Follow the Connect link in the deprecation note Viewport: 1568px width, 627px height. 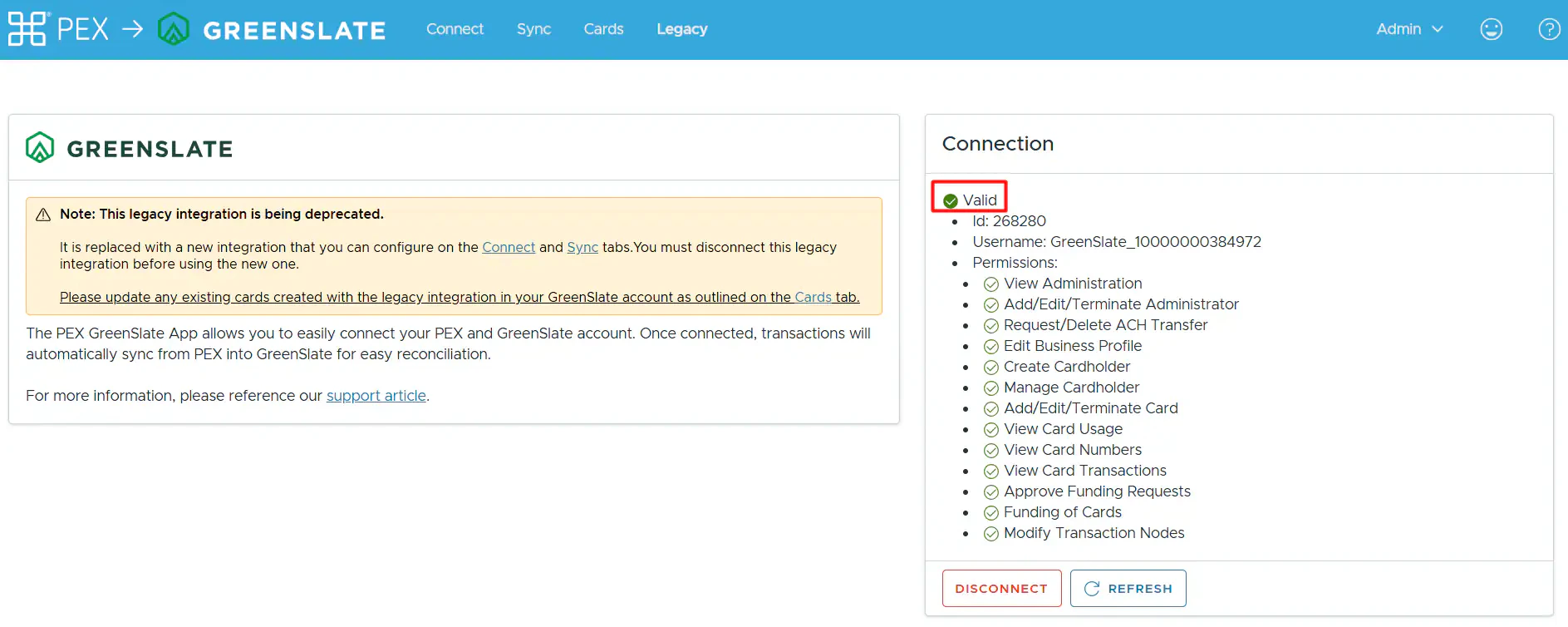[509, 247]
